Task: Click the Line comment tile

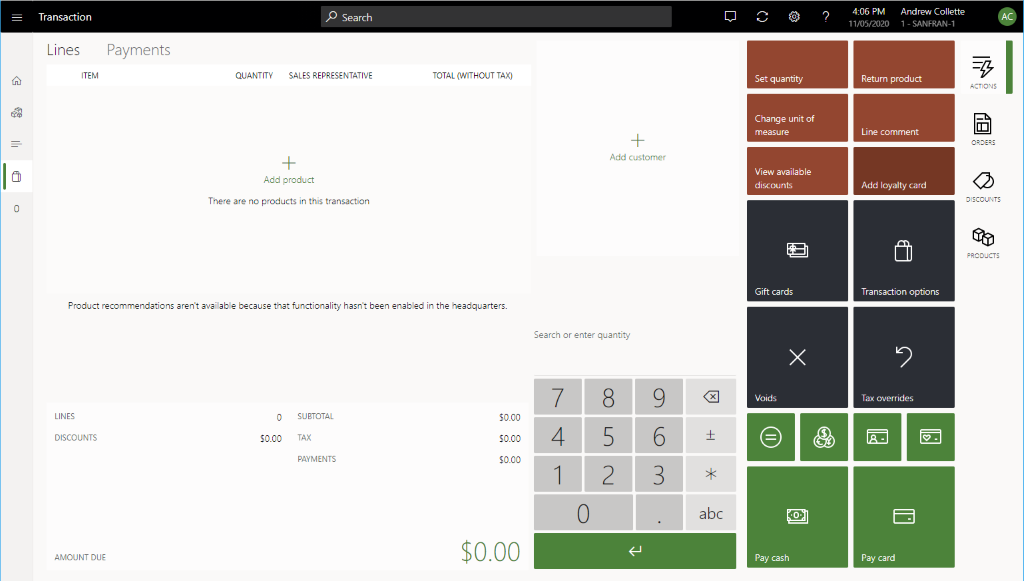Action: coord(904,118)
